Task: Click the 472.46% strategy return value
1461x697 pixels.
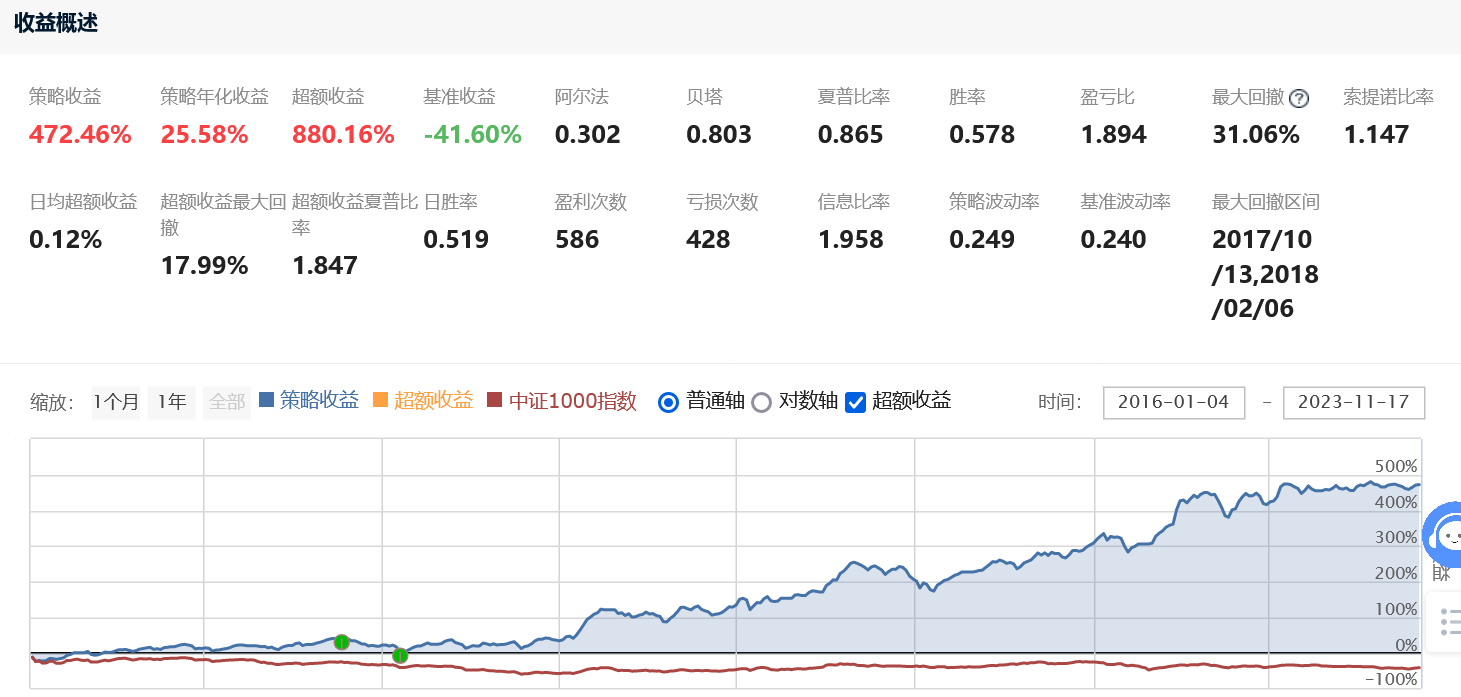Action: point(80,135)
